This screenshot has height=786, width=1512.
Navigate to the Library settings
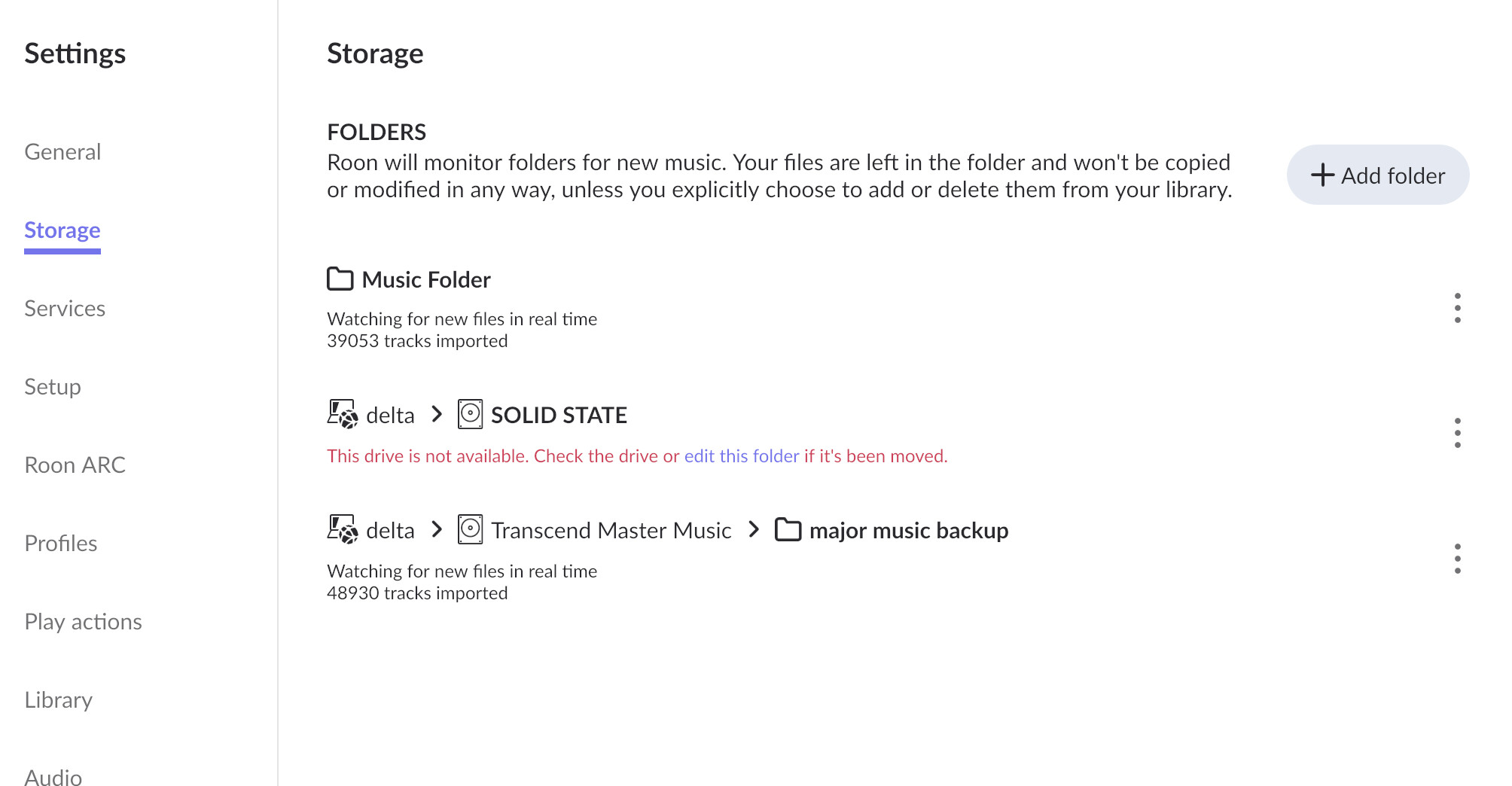pos(58,700)
